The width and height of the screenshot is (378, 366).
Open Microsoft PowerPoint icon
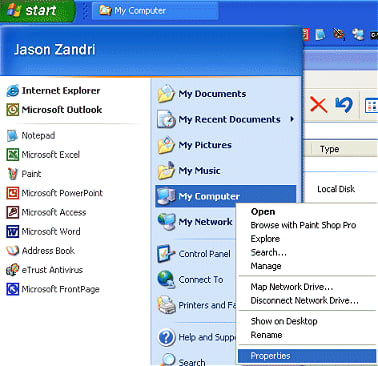(x=13, y=193)
